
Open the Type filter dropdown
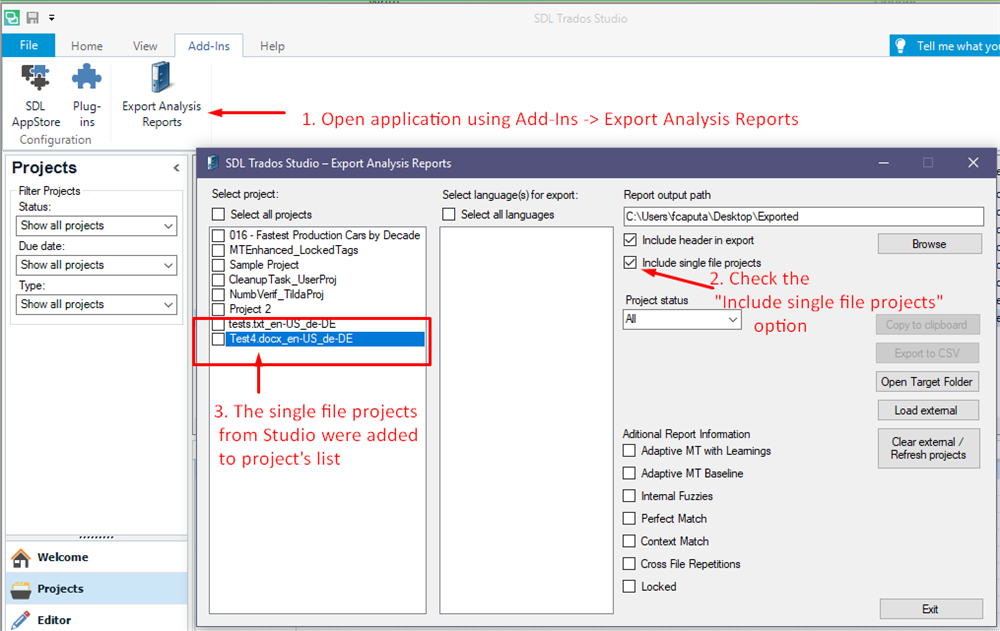tap(96, 305)
